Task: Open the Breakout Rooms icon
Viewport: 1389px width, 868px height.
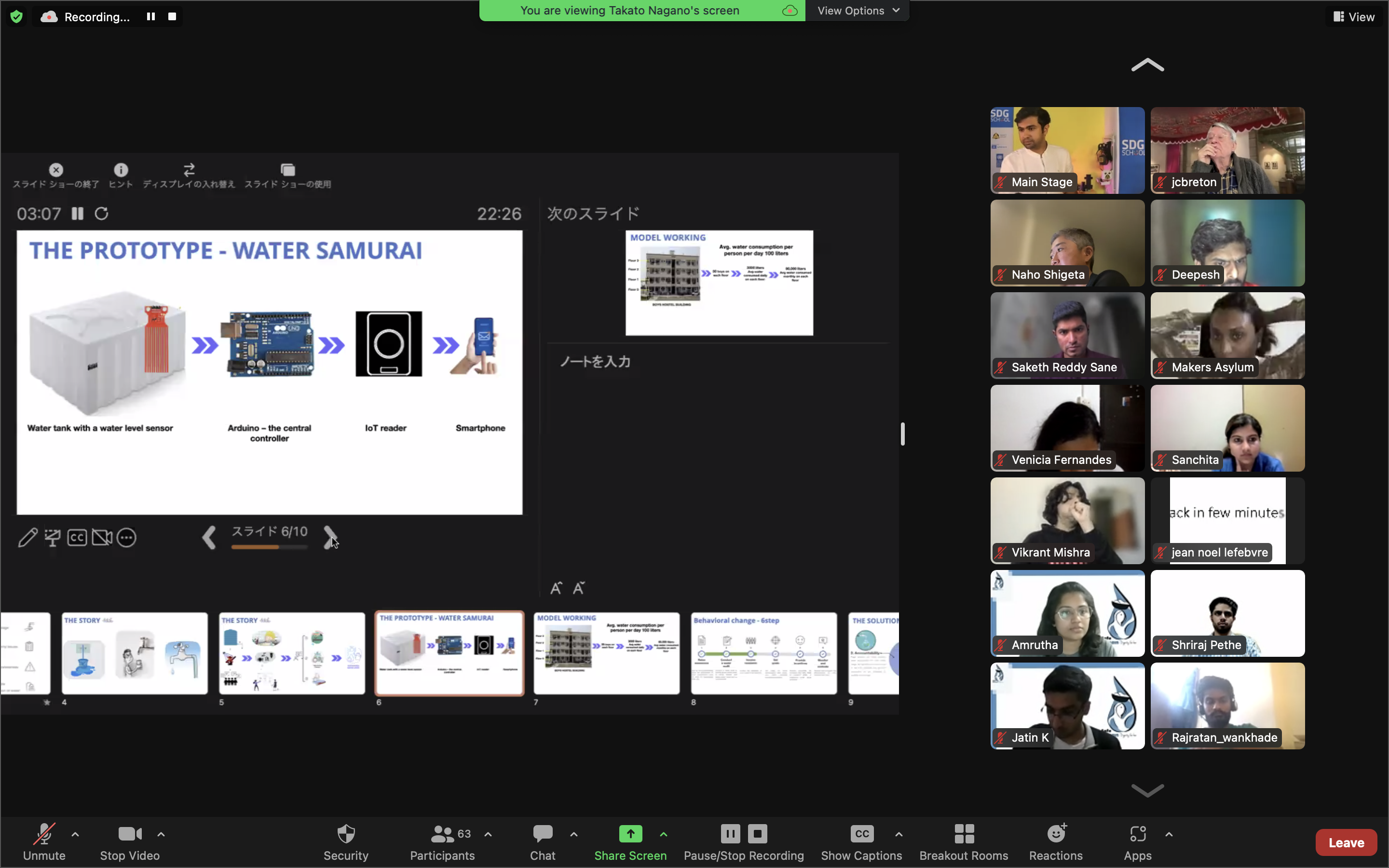Action: 964,834
